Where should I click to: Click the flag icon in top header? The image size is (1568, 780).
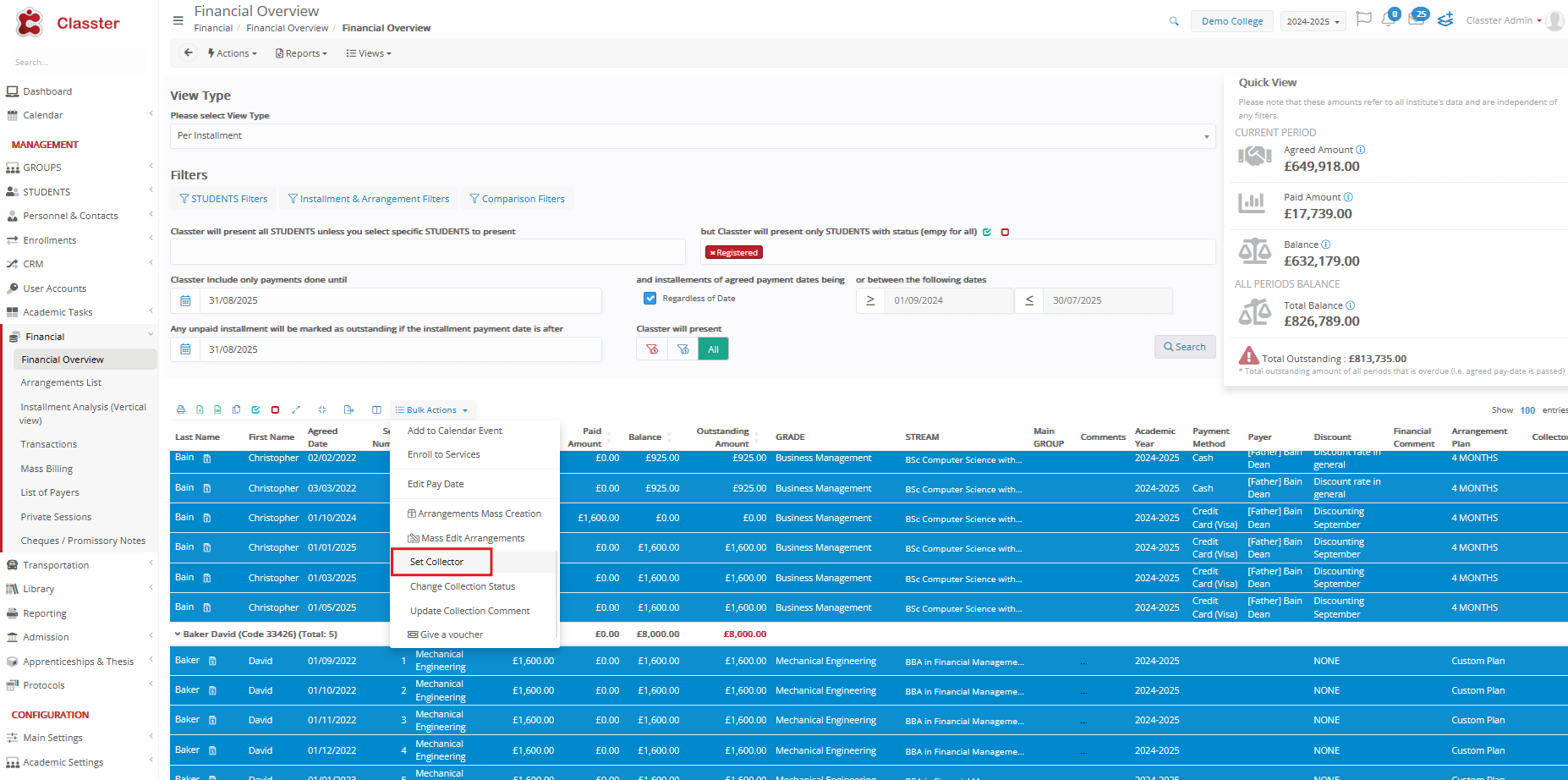coord(1363,19)
